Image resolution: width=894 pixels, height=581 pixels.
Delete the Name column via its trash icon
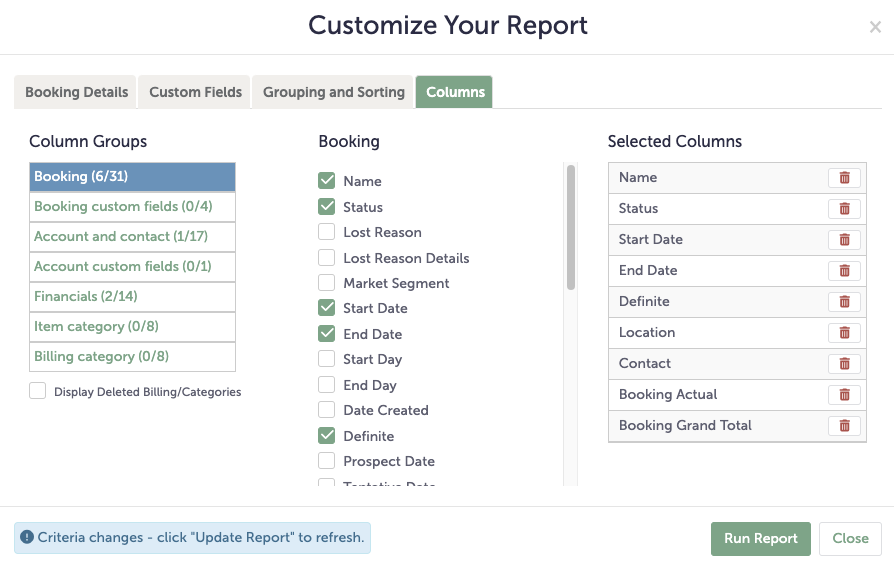tap(844, 177)
